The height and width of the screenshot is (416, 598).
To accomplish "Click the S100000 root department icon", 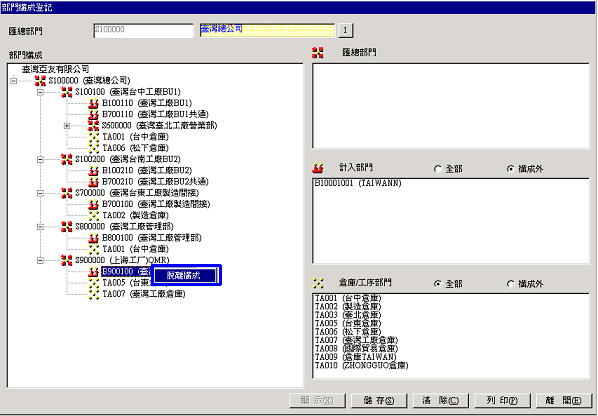I will [40, 81].
